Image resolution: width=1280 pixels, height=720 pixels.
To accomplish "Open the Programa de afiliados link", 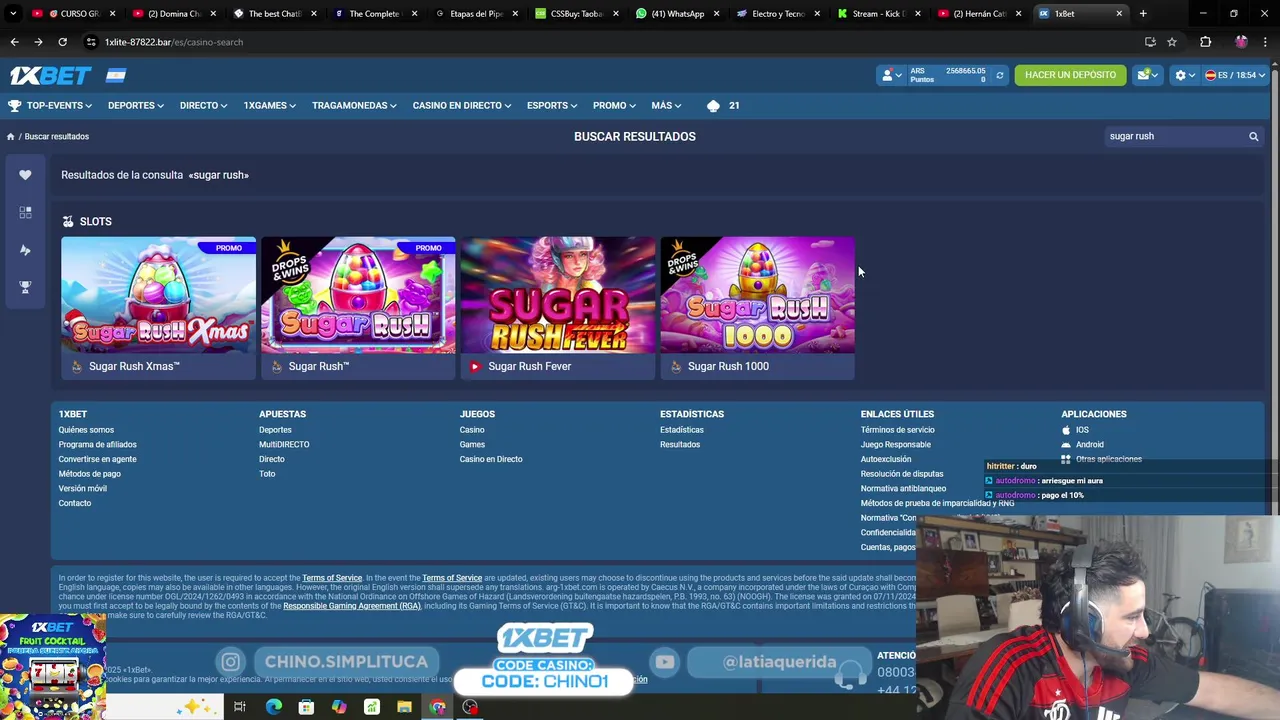I will (97, 445).
